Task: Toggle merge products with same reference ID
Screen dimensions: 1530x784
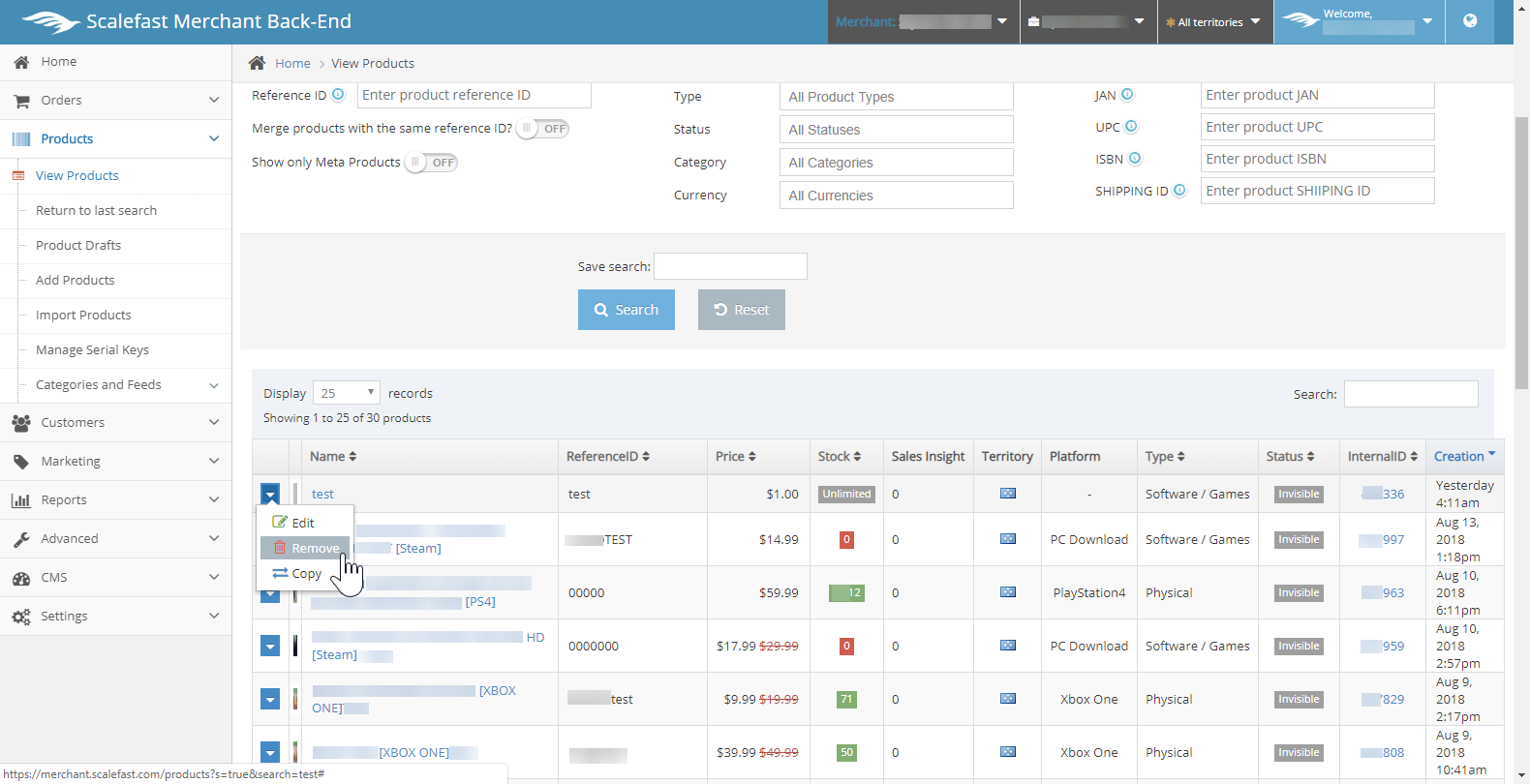Action: pyautogui.click(x=542, y=129)
